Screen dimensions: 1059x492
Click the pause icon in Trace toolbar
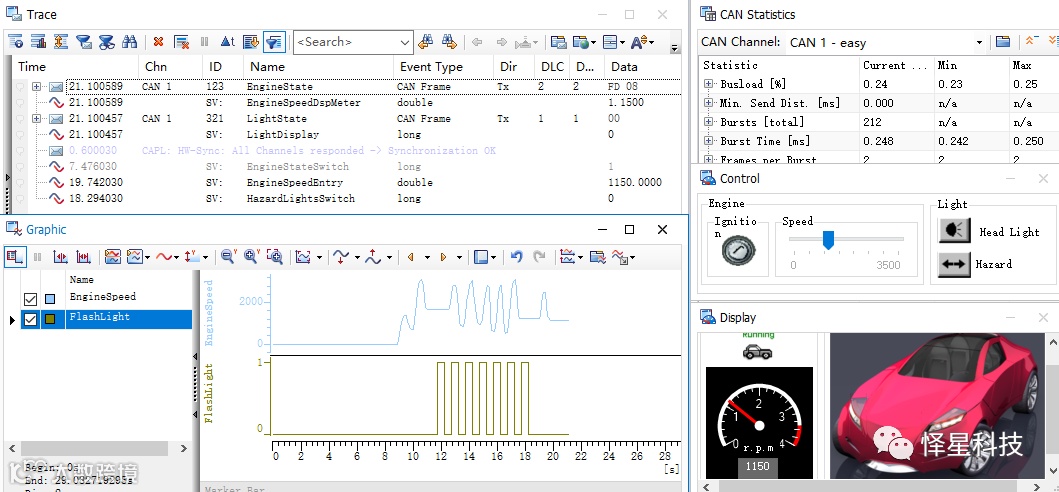(205, 42)
